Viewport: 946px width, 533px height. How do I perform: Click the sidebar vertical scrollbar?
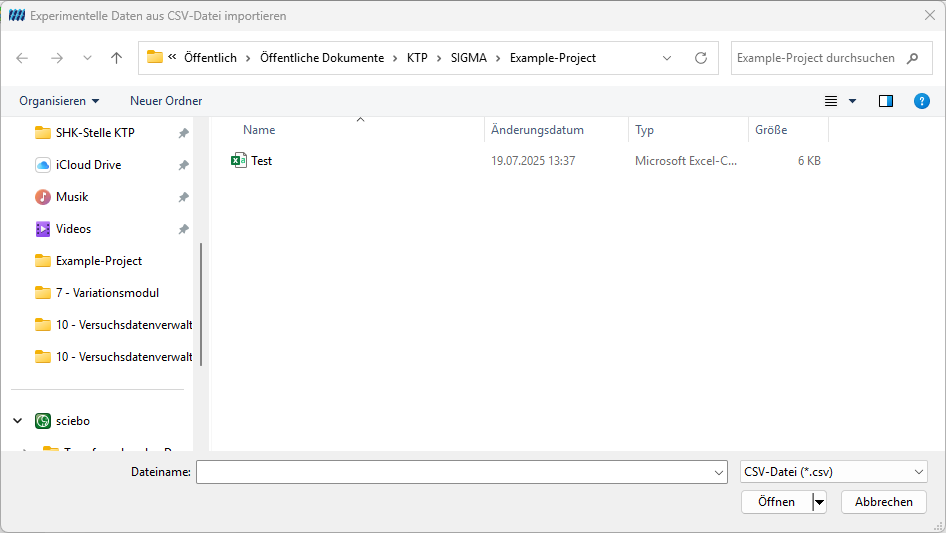(201, 304)
